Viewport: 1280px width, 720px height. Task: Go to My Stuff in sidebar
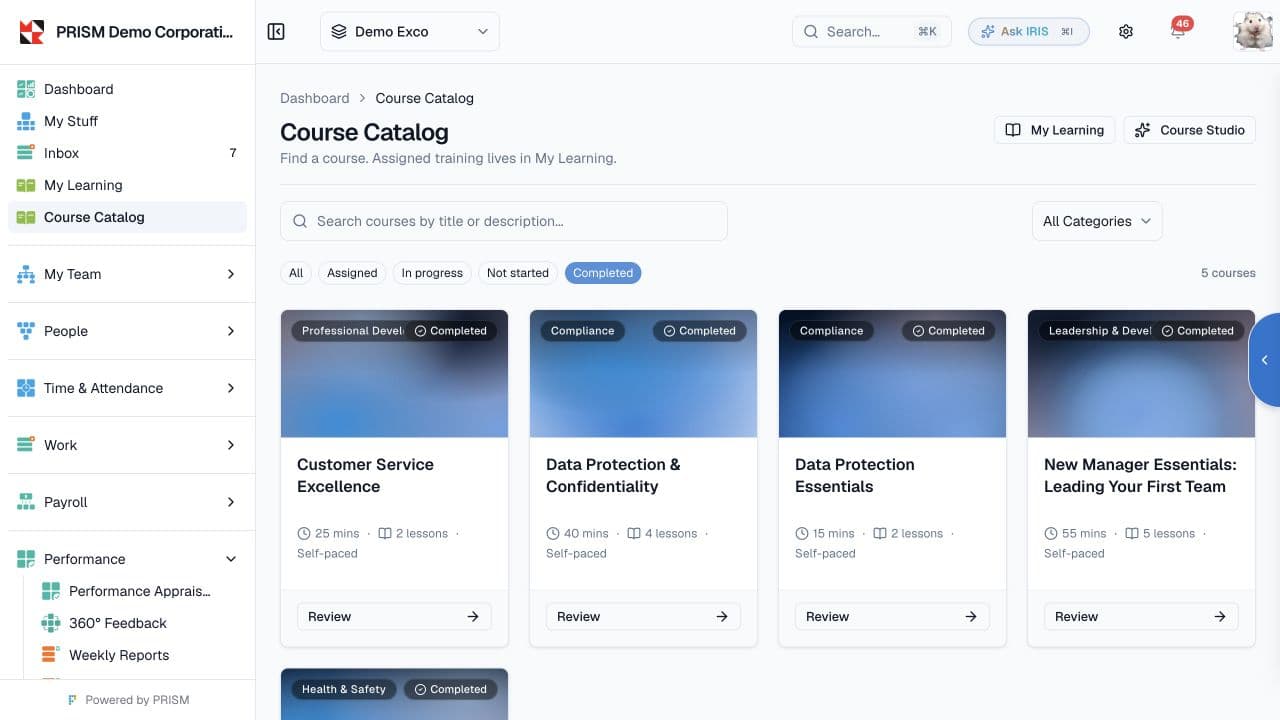point(127,121)
